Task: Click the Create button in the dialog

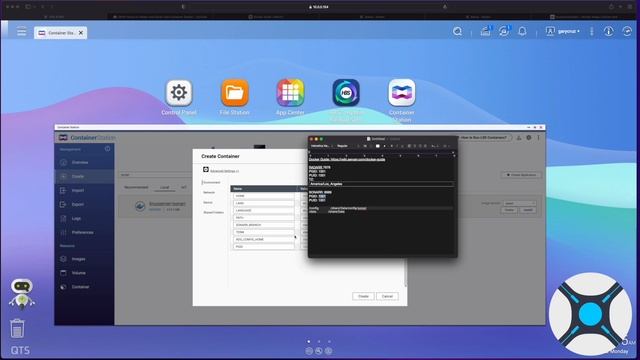Action: coord(363,296)
